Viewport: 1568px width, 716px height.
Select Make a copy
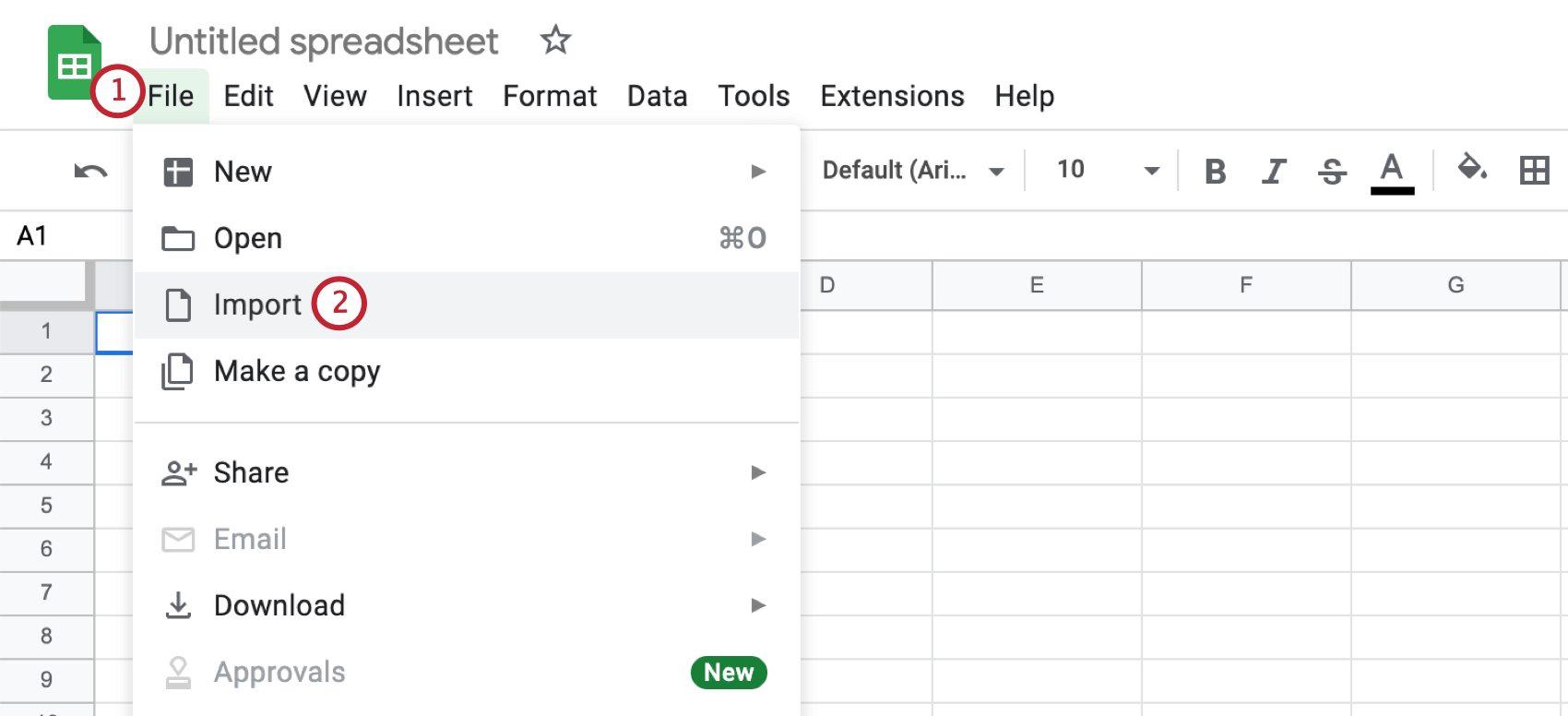click(x=296, y=371)
